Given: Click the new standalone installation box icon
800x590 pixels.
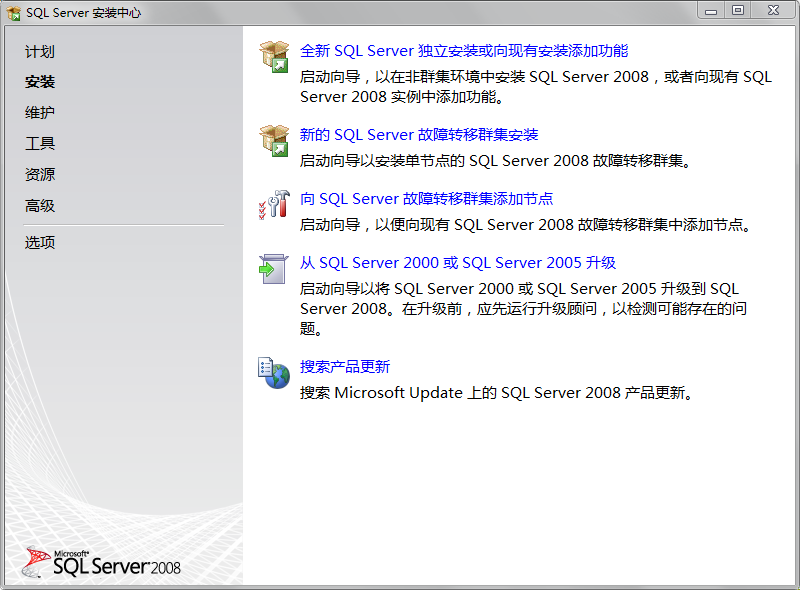Looking at the screenshot, I should coord(274,57).
